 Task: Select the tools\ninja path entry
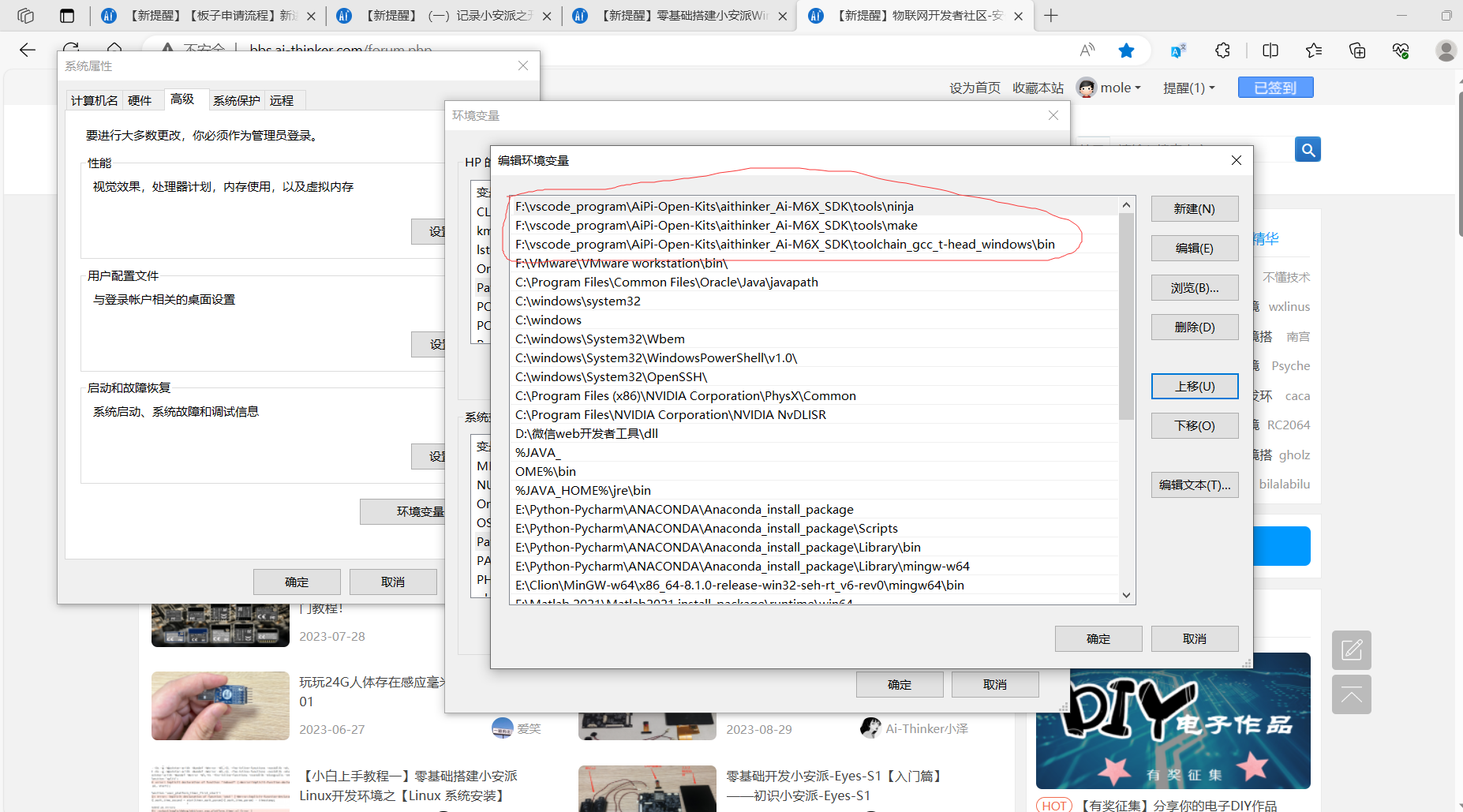pos(814,206)
